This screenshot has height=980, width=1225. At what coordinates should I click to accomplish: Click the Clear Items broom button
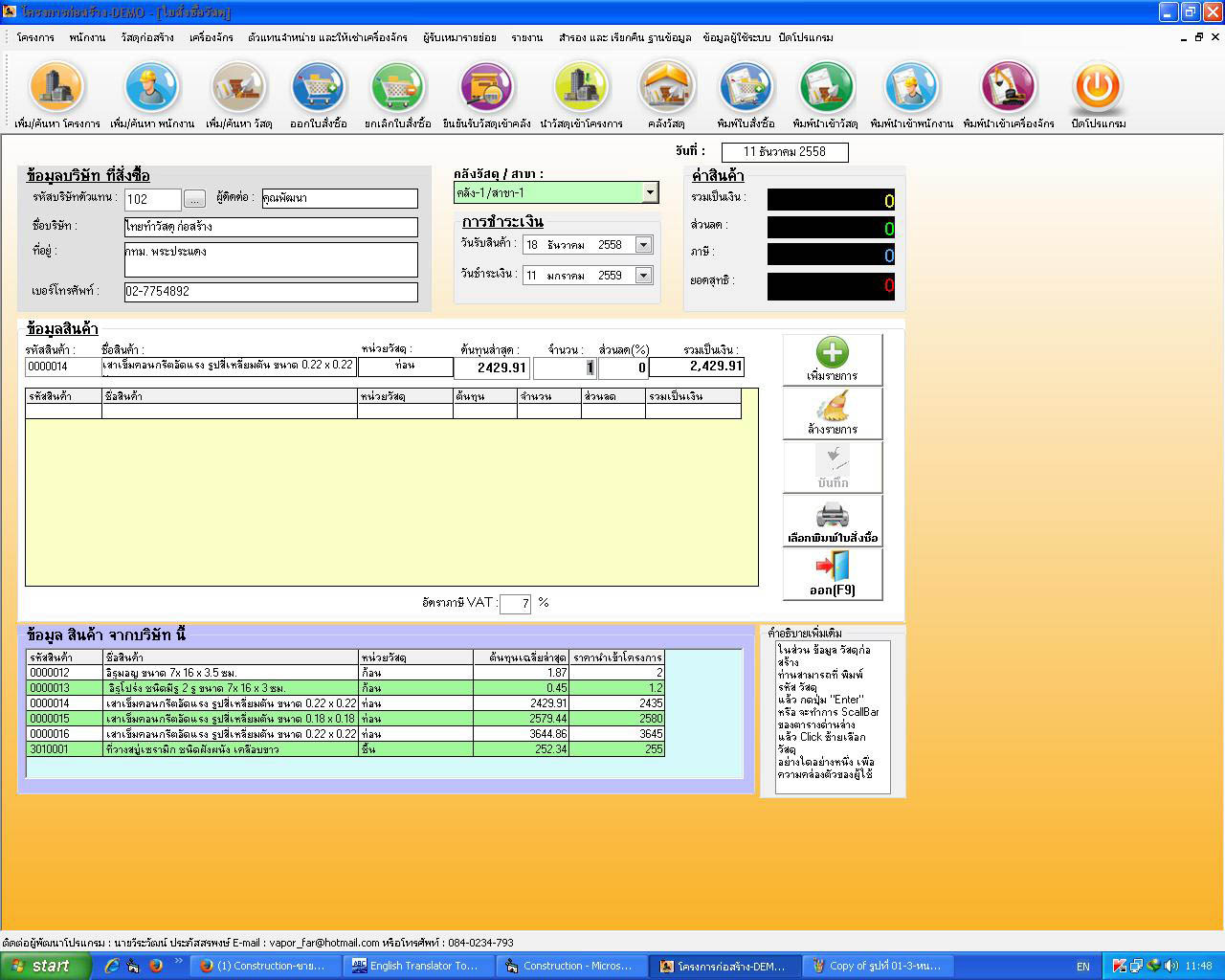tap(832, 413)
